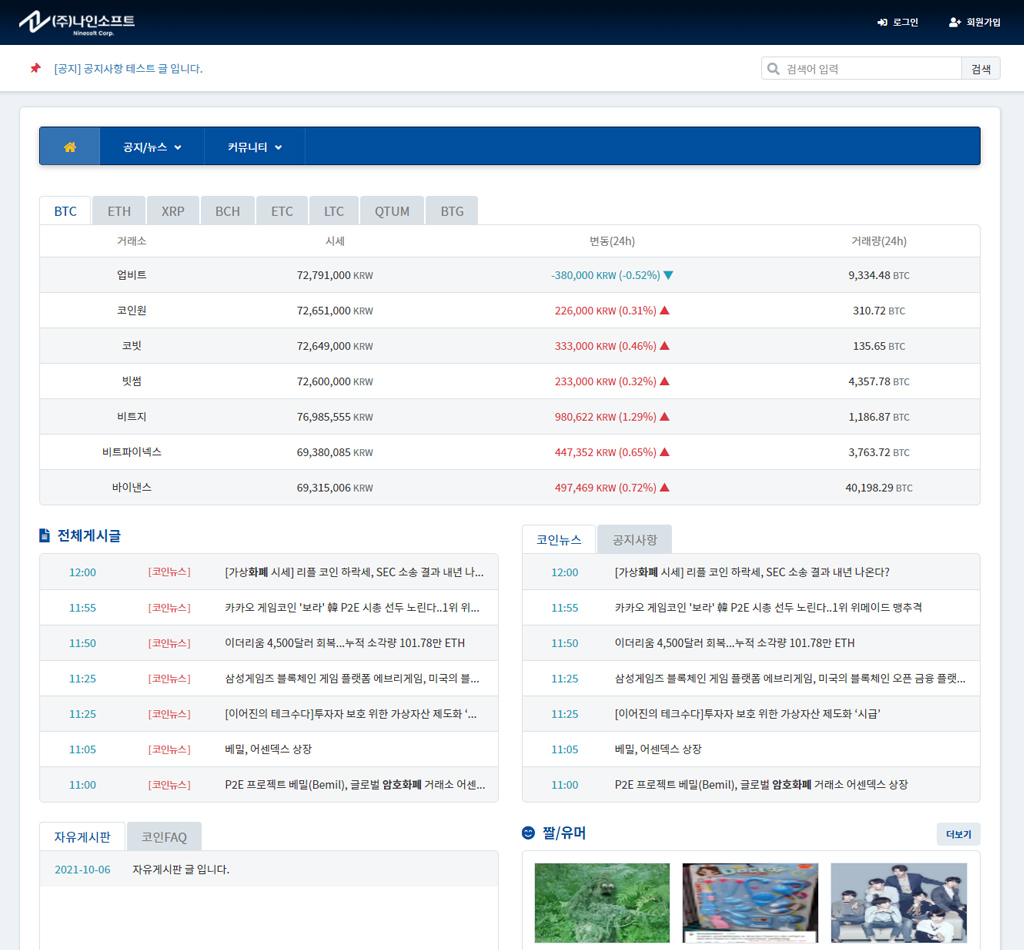Click the home icon in navigation bar
This screenshot has height=950, width=1024.
[x=70, y=147]
